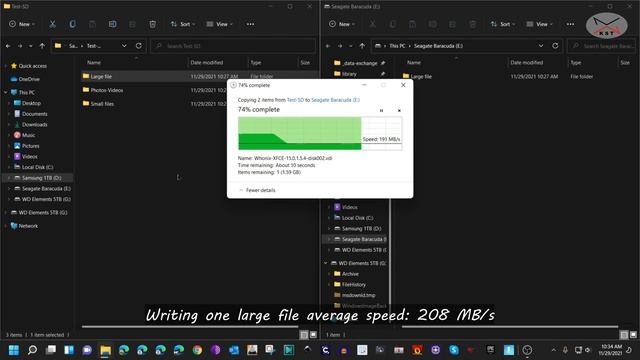
Task: Go up one level in Seagate window
Action: [x=362, y=46]
